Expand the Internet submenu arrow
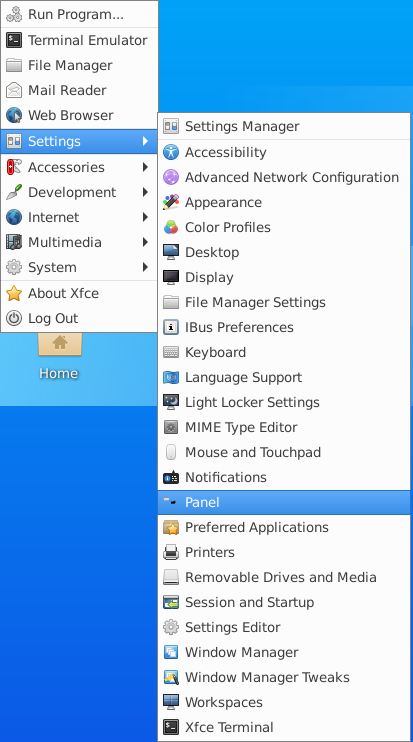 145,217
